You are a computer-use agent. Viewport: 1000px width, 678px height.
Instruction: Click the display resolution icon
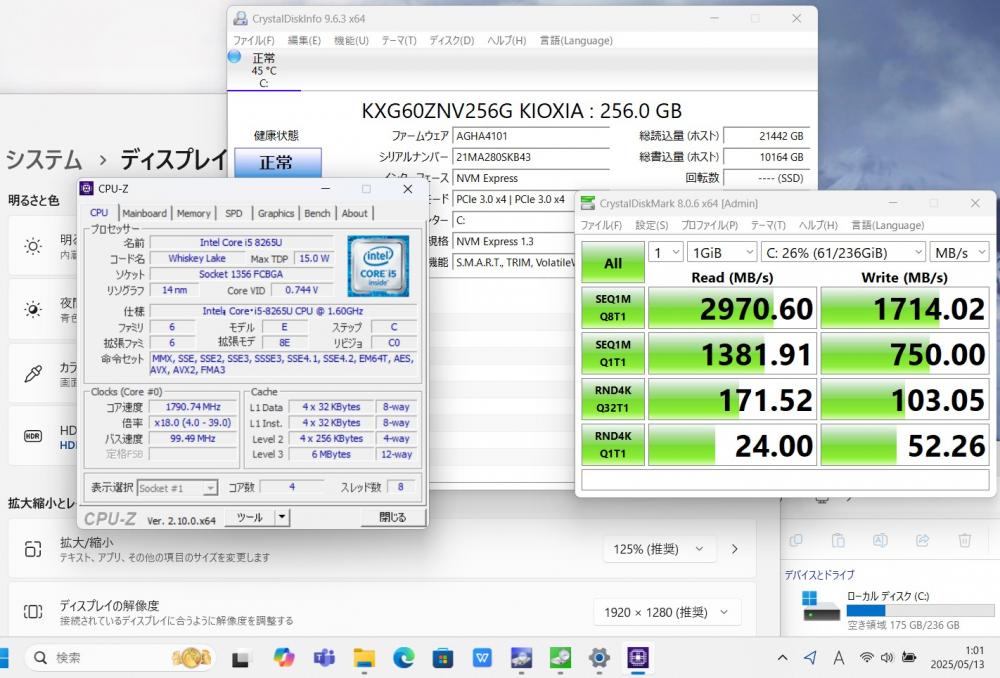point(33,612)
